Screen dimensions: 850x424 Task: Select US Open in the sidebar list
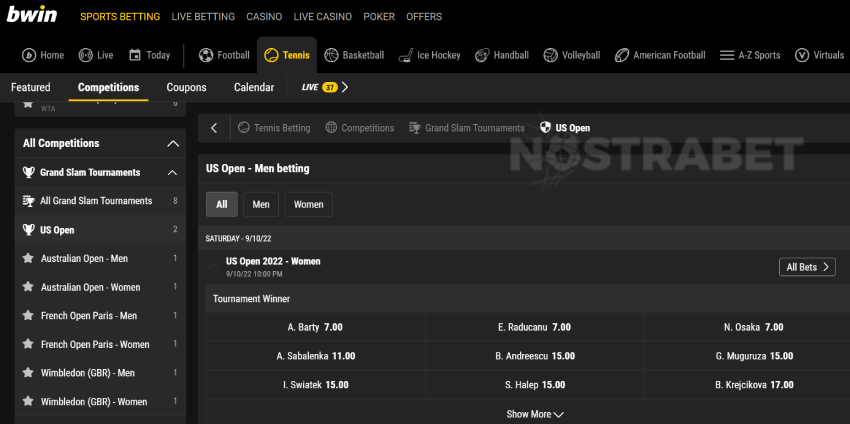click(x=100, y=230)
